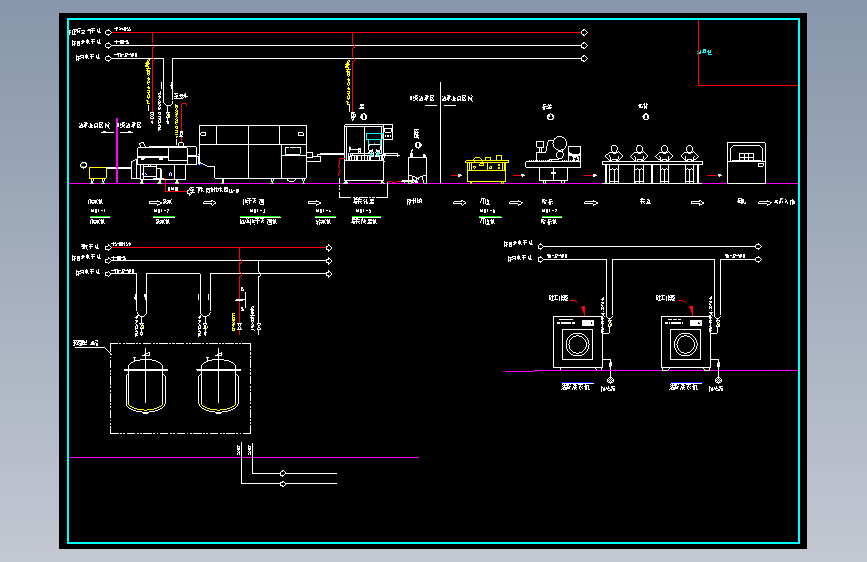
Task: Click the worker figure nearest the end cabinet
Action: pyautogui.click(x=690, y=153)
